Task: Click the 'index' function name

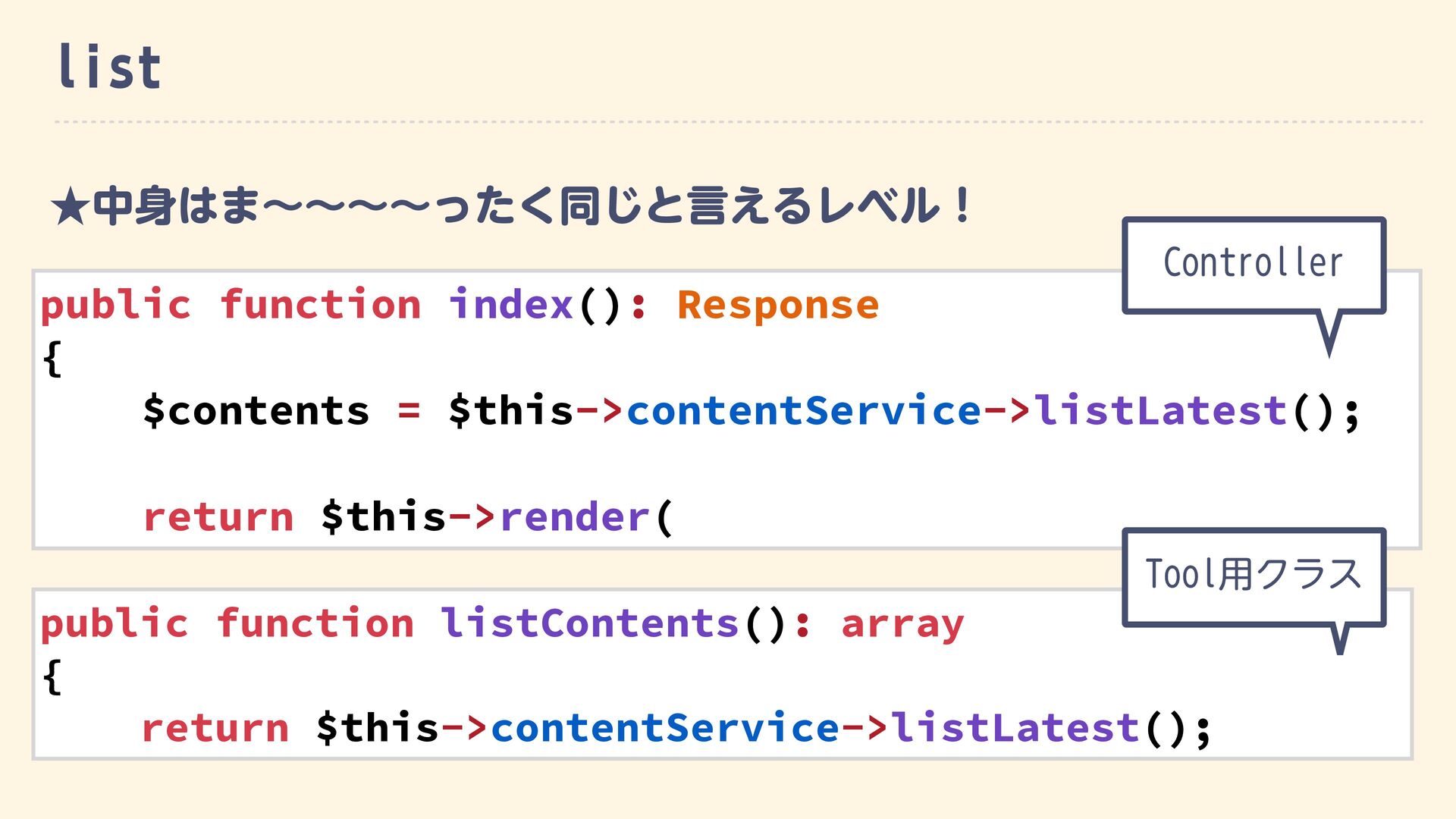Action: pyautogui.click(x=511, y=305)
